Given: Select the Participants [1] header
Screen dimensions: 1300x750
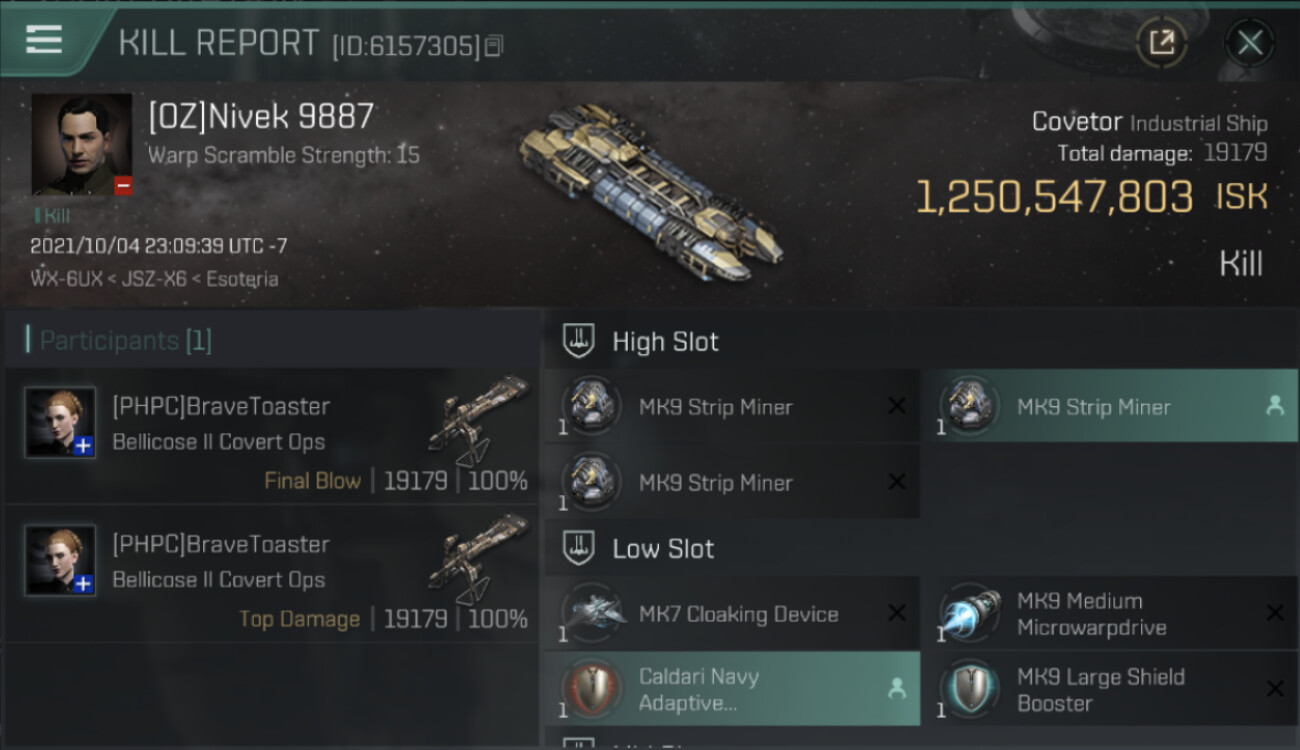Looking at the screenshot, I should (x=120, y=341).
